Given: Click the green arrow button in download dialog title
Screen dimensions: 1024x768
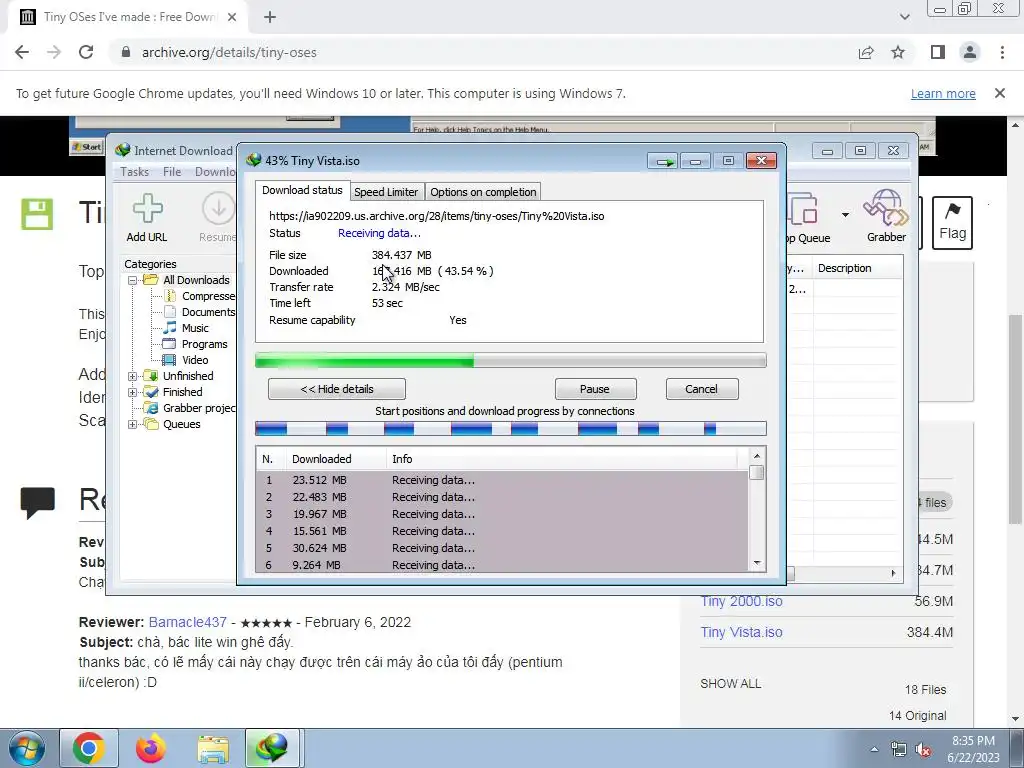Looking at the screenshot, I should (x=663, y=161).
